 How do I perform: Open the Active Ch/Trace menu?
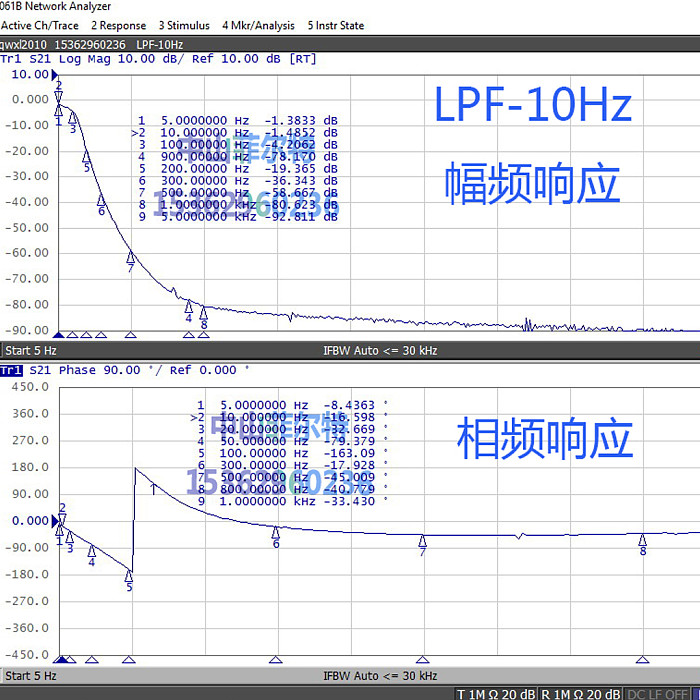pos(39,25)
